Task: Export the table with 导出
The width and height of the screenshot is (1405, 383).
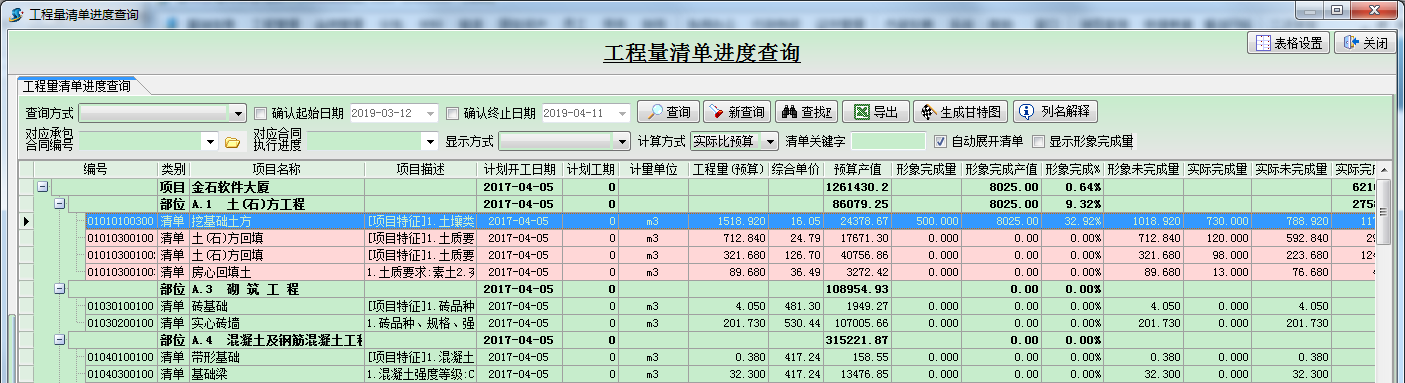Action: coord(876,112)
